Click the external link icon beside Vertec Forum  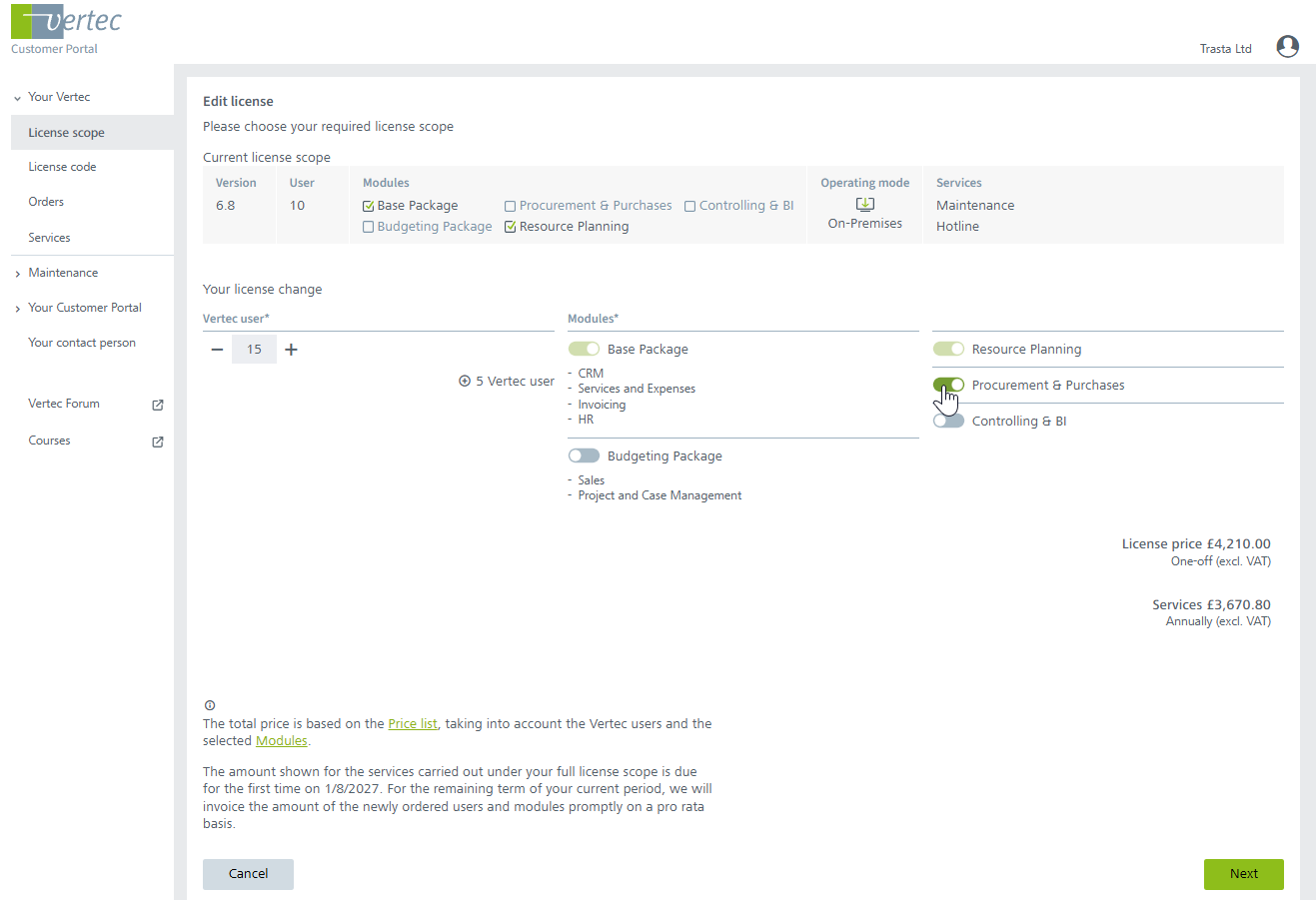point(157,405)
